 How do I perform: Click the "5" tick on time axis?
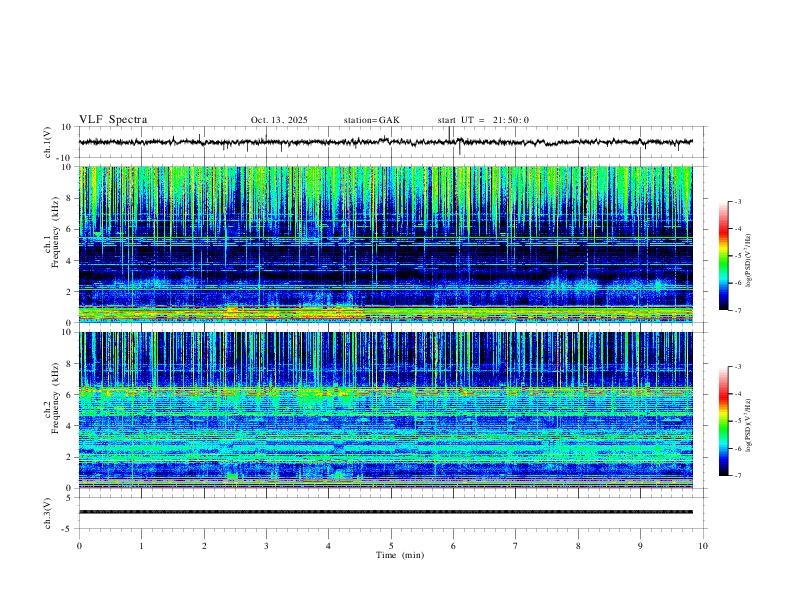pyautogui.click(x=391, y=546)
